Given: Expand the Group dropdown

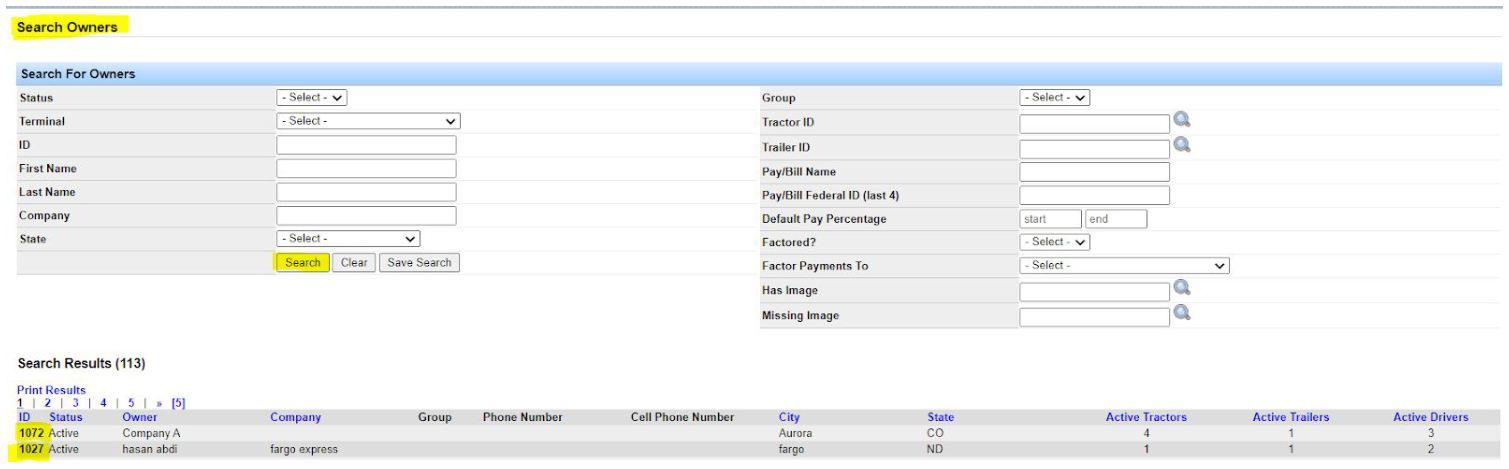Looking at the screenshot, I should click(x=1055, y=98).
